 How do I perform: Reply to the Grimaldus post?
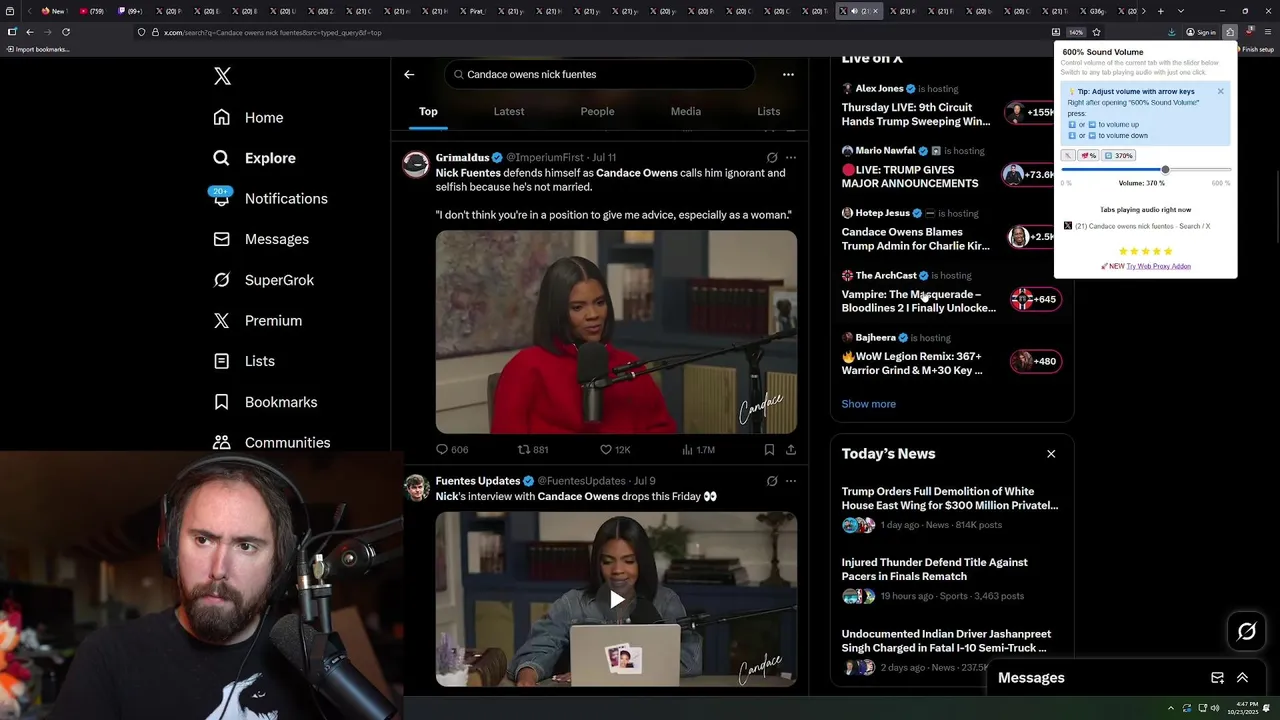[x=452, y=450]
